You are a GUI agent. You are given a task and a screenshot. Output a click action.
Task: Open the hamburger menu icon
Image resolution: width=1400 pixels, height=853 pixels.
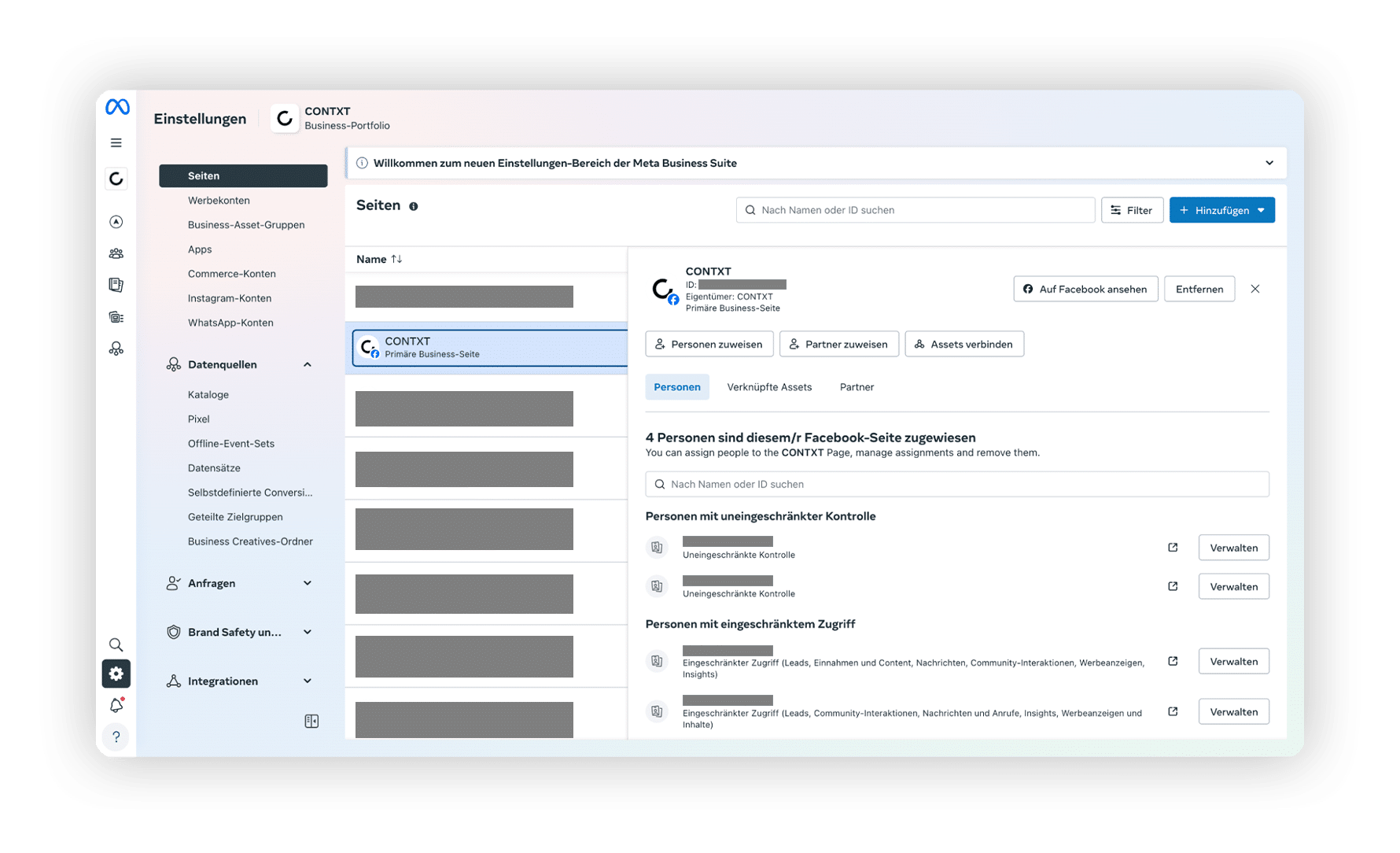[116, 143]
